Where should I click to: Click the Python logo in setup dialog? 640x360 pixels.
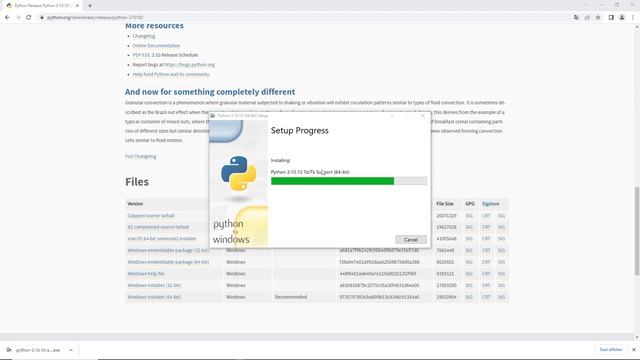[x=238, y=173]
